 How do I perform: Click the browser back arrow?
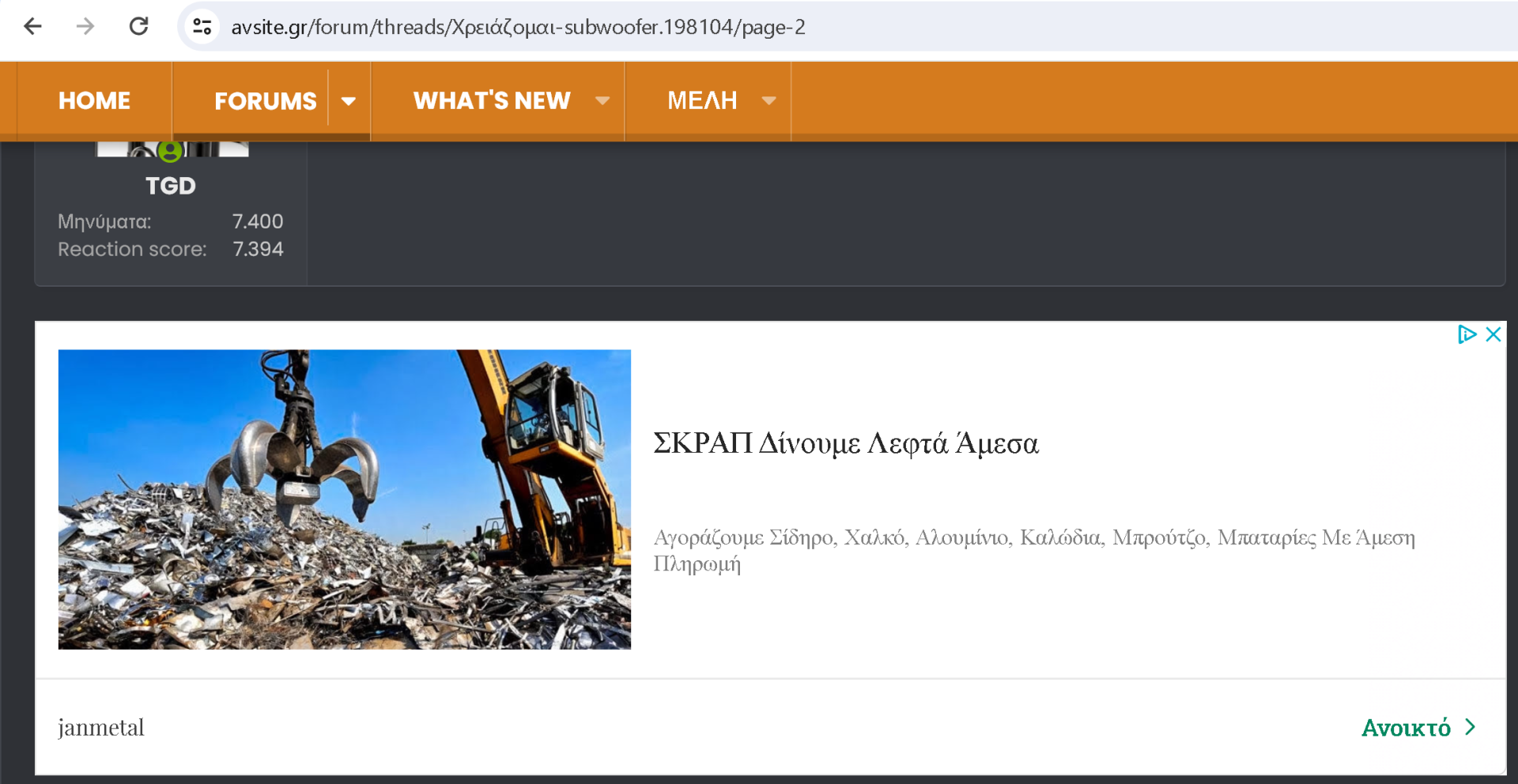(x=32, y=27)
